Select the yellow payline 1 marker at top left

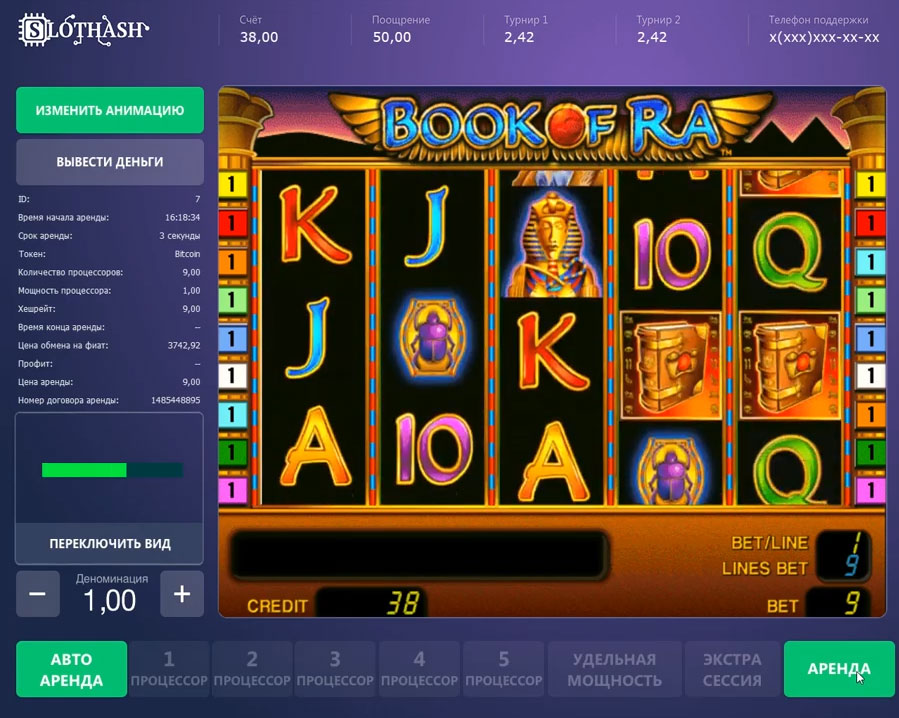point(232,185)
